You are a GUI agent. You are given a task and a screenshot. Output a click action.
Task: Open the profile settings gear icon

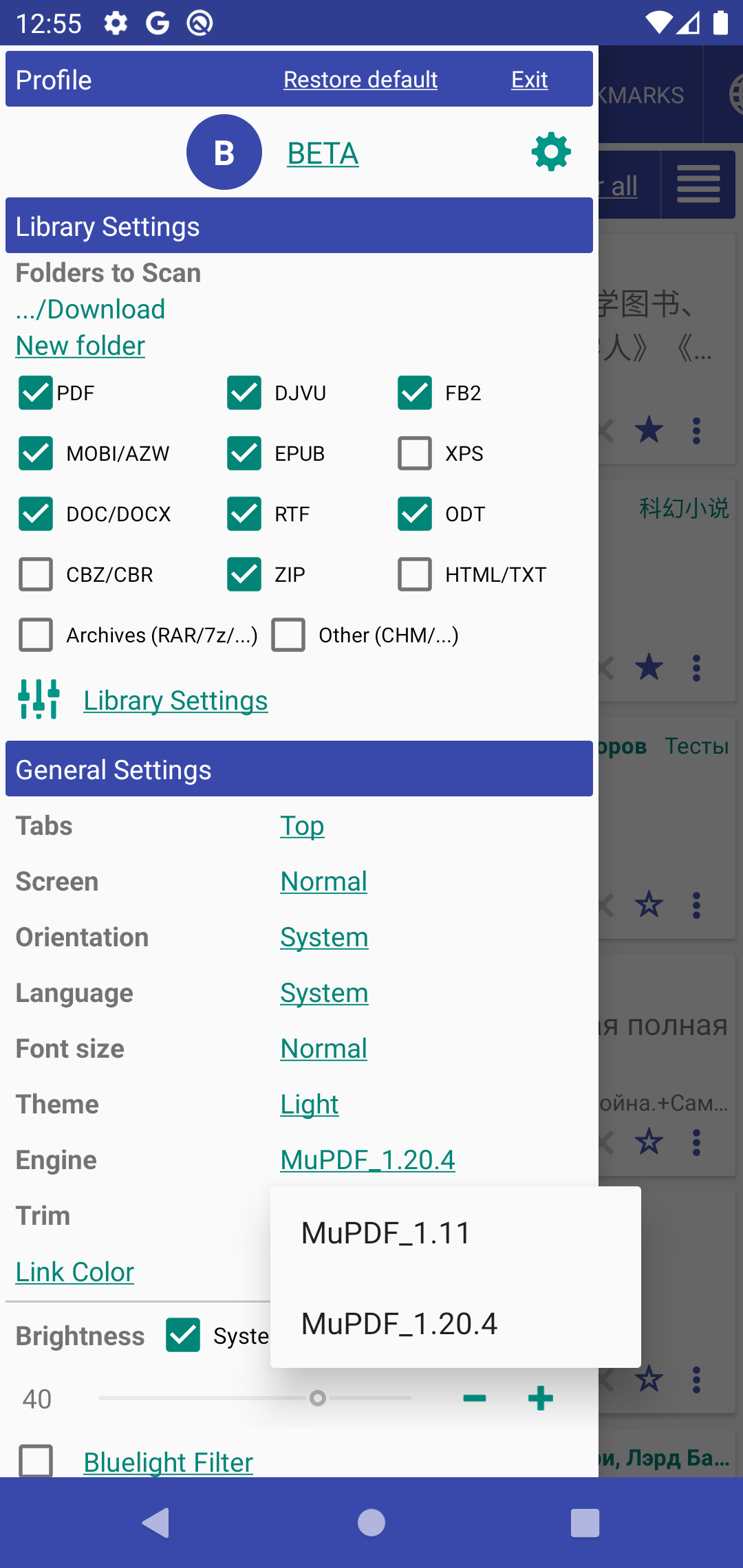551,153
